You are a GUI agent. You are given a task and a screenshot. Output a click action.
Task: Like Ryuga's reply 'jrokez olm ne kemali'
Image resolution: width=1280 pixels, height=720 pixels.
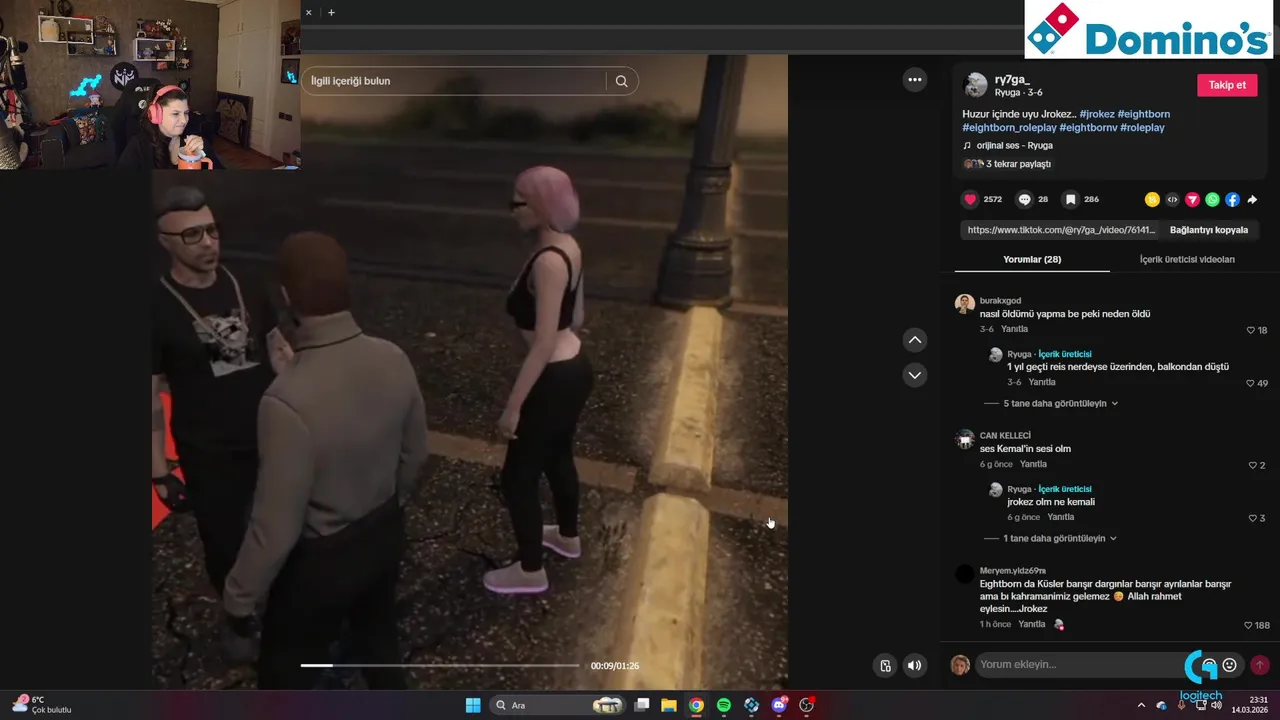tap(1252, 518)
